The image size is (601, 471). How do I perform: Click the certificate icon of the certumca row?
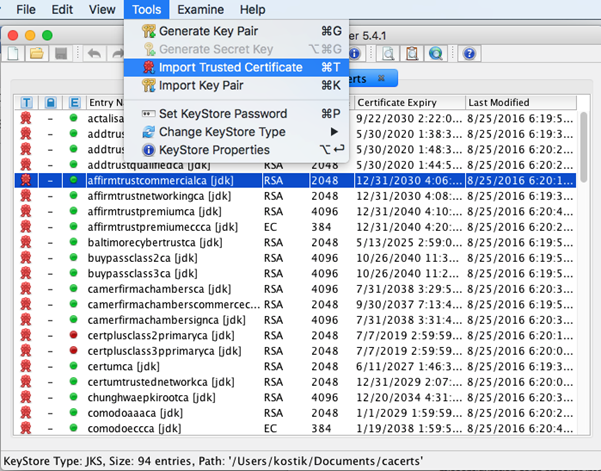(x=26, y=366)
